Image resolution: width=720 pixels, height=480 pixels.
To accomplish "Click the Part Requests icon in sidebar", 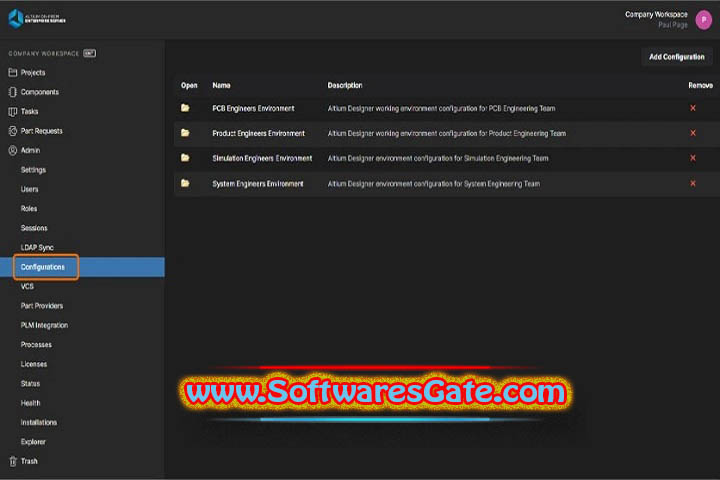I will [13, 131].
